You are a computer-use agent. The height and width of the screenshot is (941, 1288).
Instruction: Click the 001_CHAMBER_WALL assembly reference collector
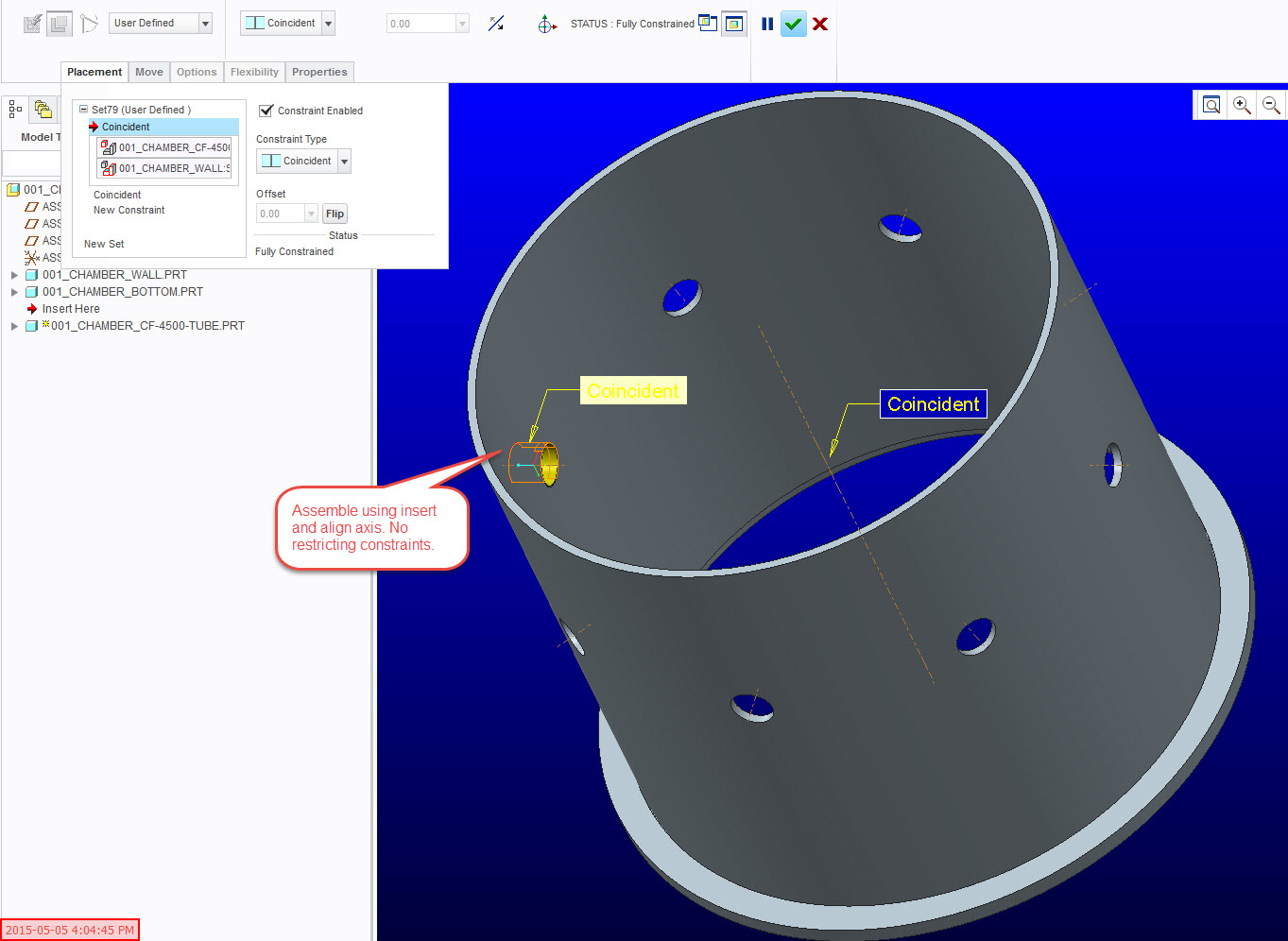click(x=164, y=168)
